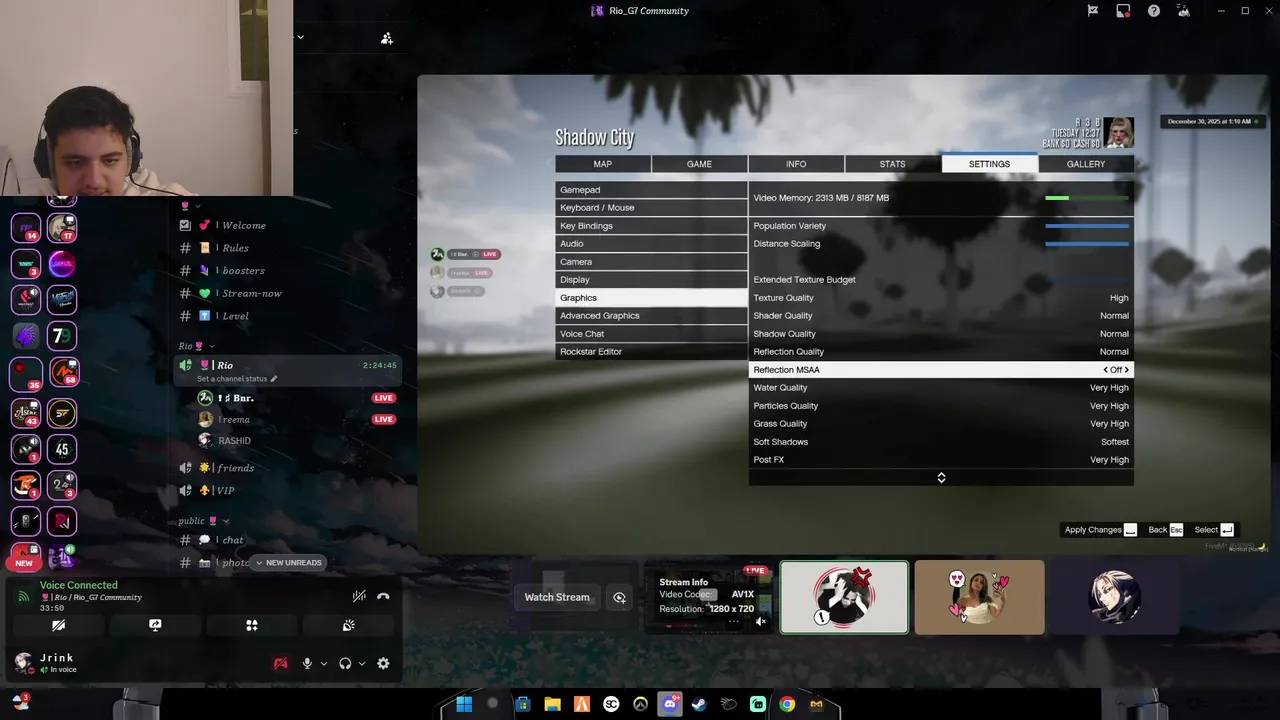Unmute the stream preview speaker icon

(x=760, y=621)
